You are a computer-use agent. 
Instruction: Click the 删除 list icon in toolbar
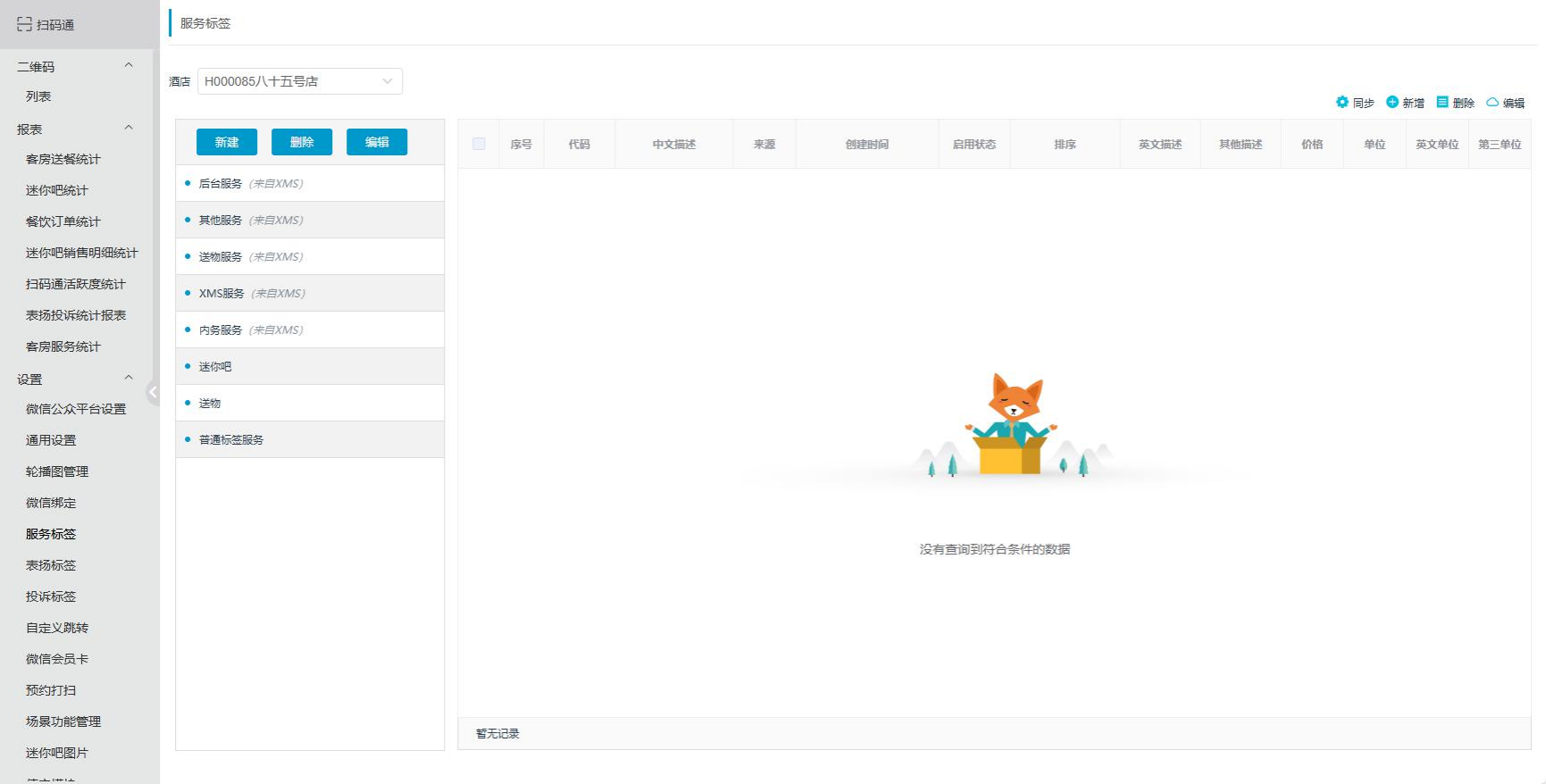(x=1442, y=103)
